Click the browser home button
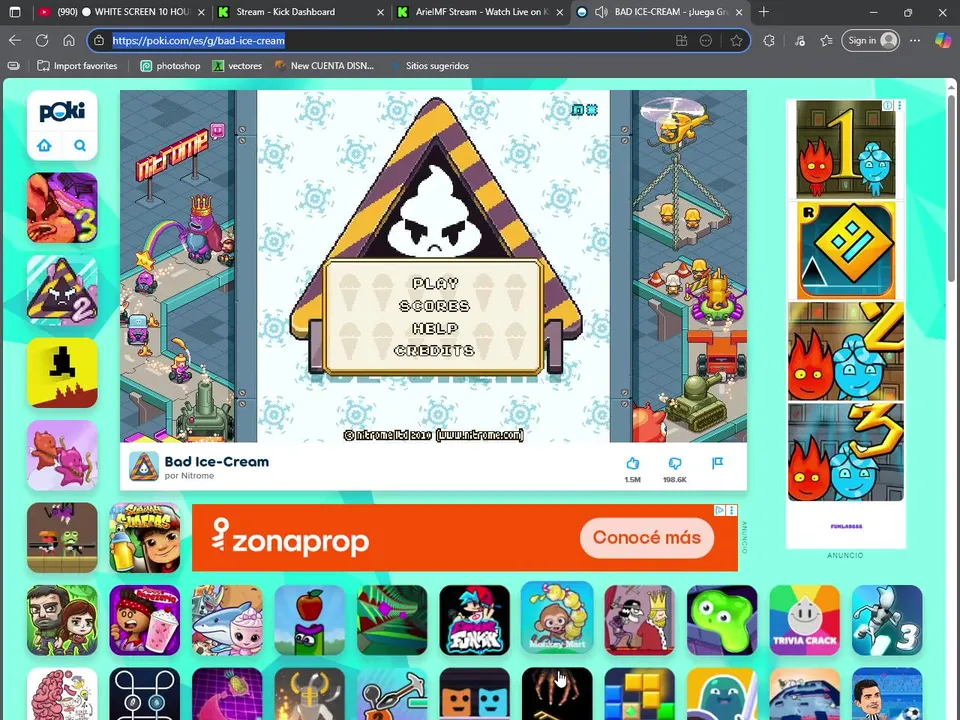The image size is (960, 720). click(x=69, y=40)
